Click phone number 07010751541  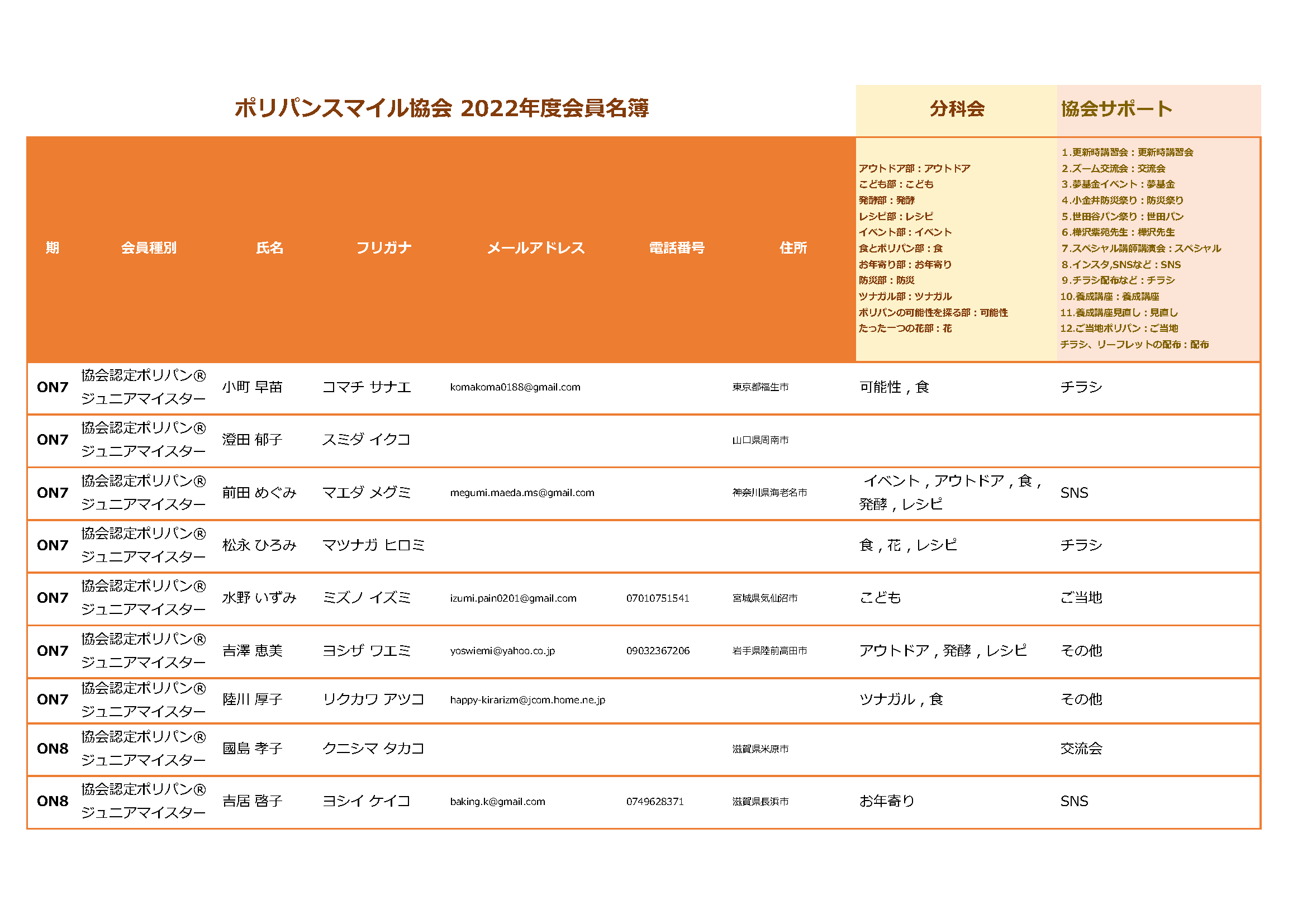658,598
